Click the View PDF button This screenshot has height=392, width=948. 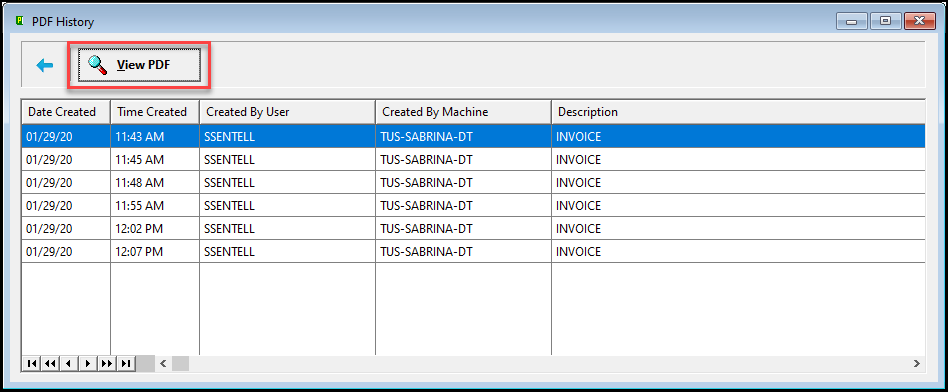[139, 65]
